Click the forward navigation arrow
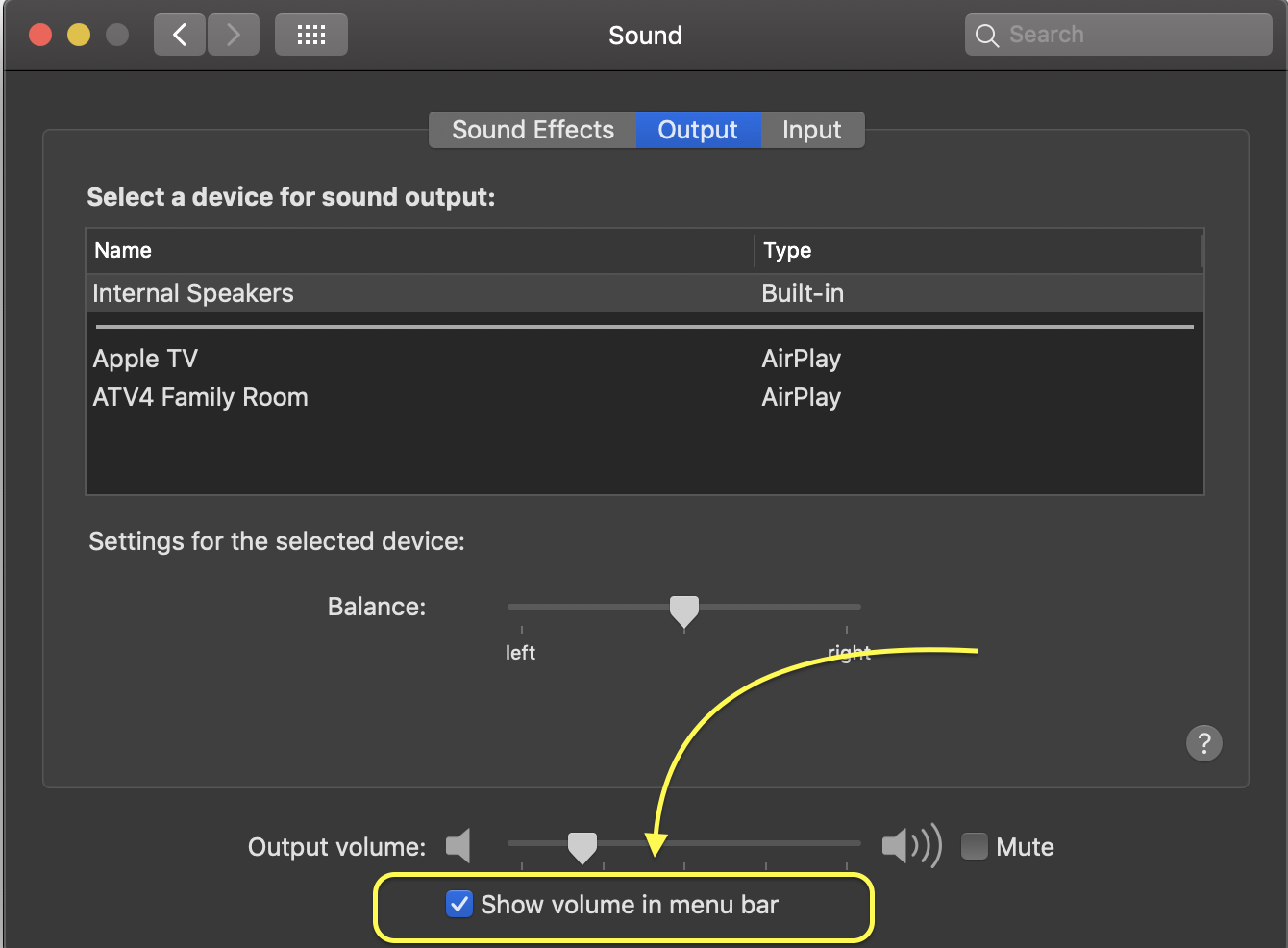This screenshot has height=948, width=1288. coord(233,34)
